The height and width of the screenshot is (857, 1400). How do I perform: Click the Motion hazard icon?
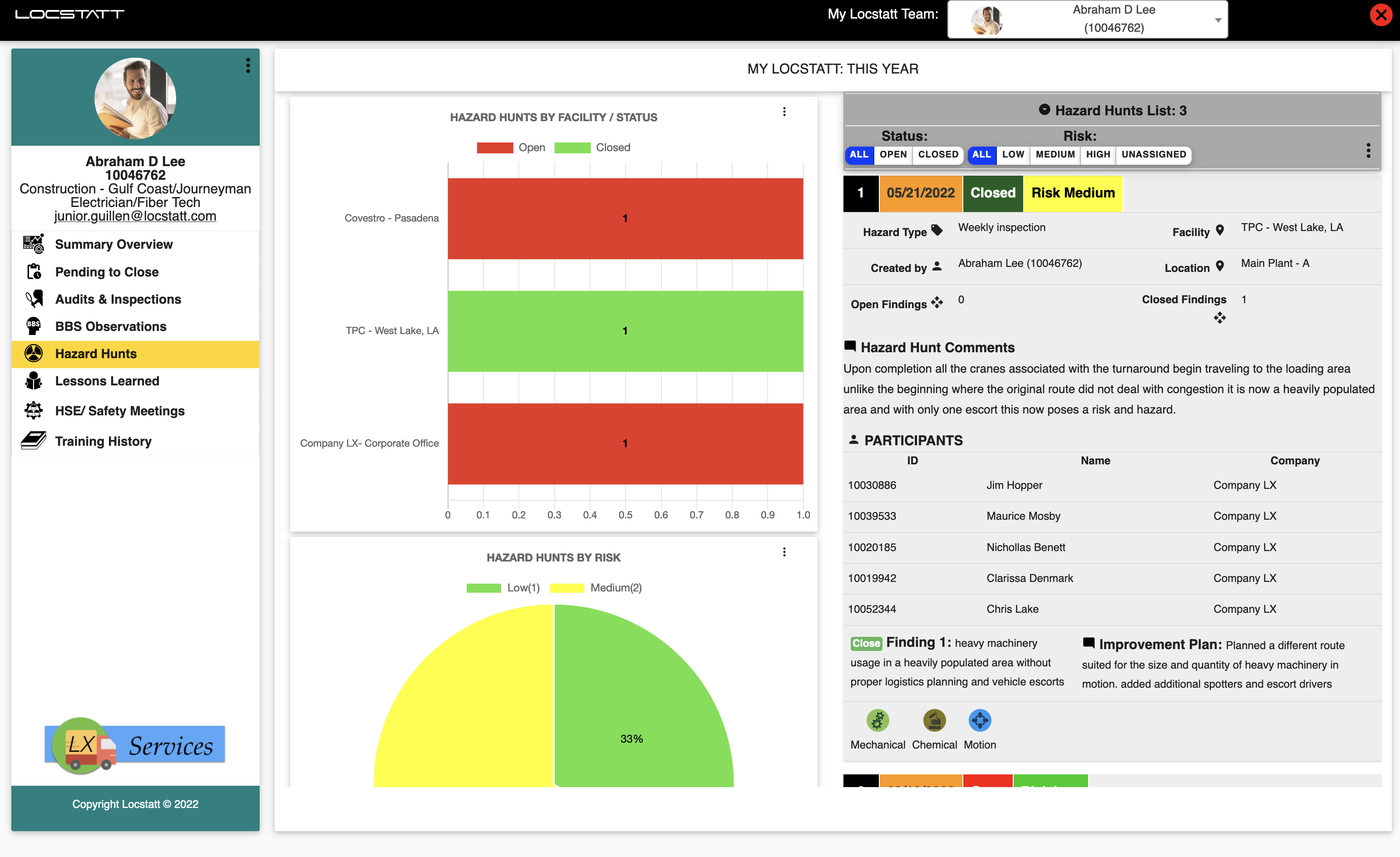(980, 720)
